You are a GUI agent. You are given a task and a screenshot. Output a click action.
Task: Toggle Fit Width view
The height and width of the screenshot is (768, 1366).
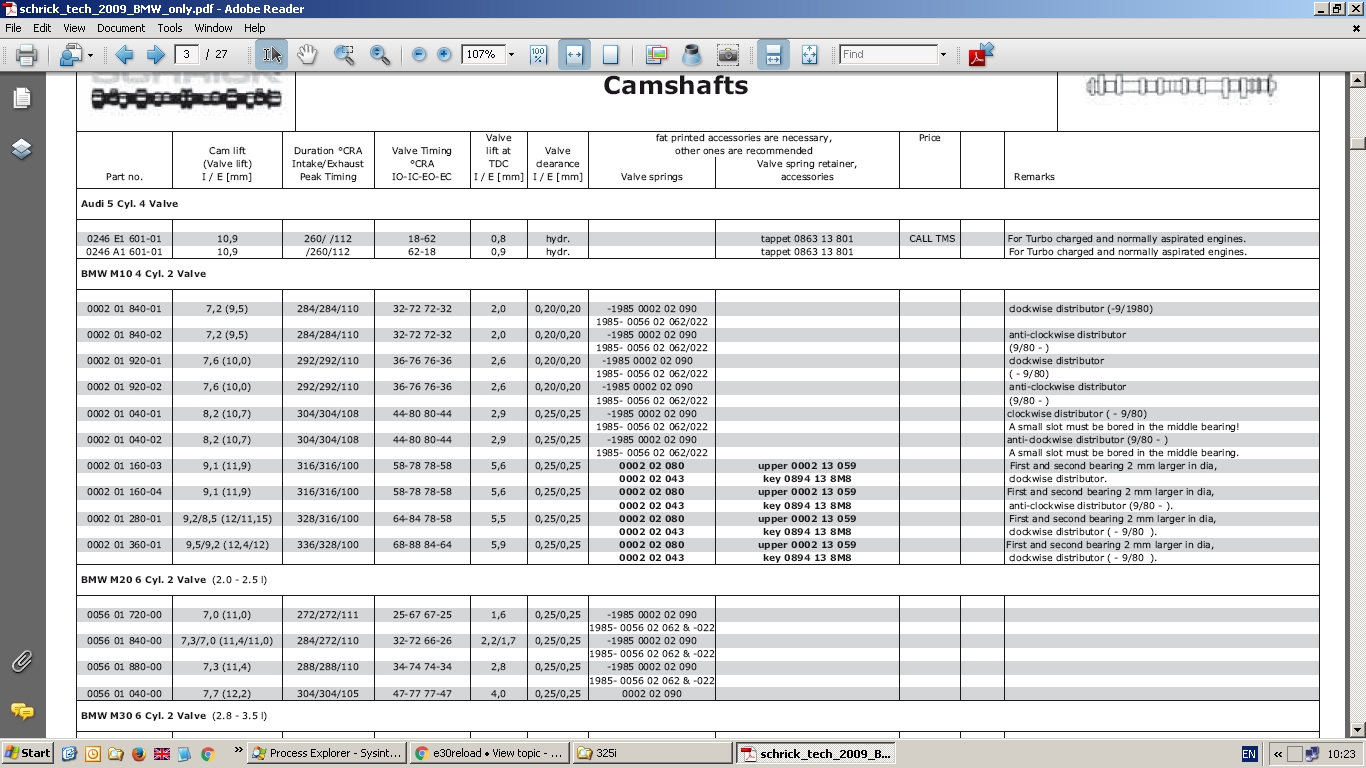[574, 55]
